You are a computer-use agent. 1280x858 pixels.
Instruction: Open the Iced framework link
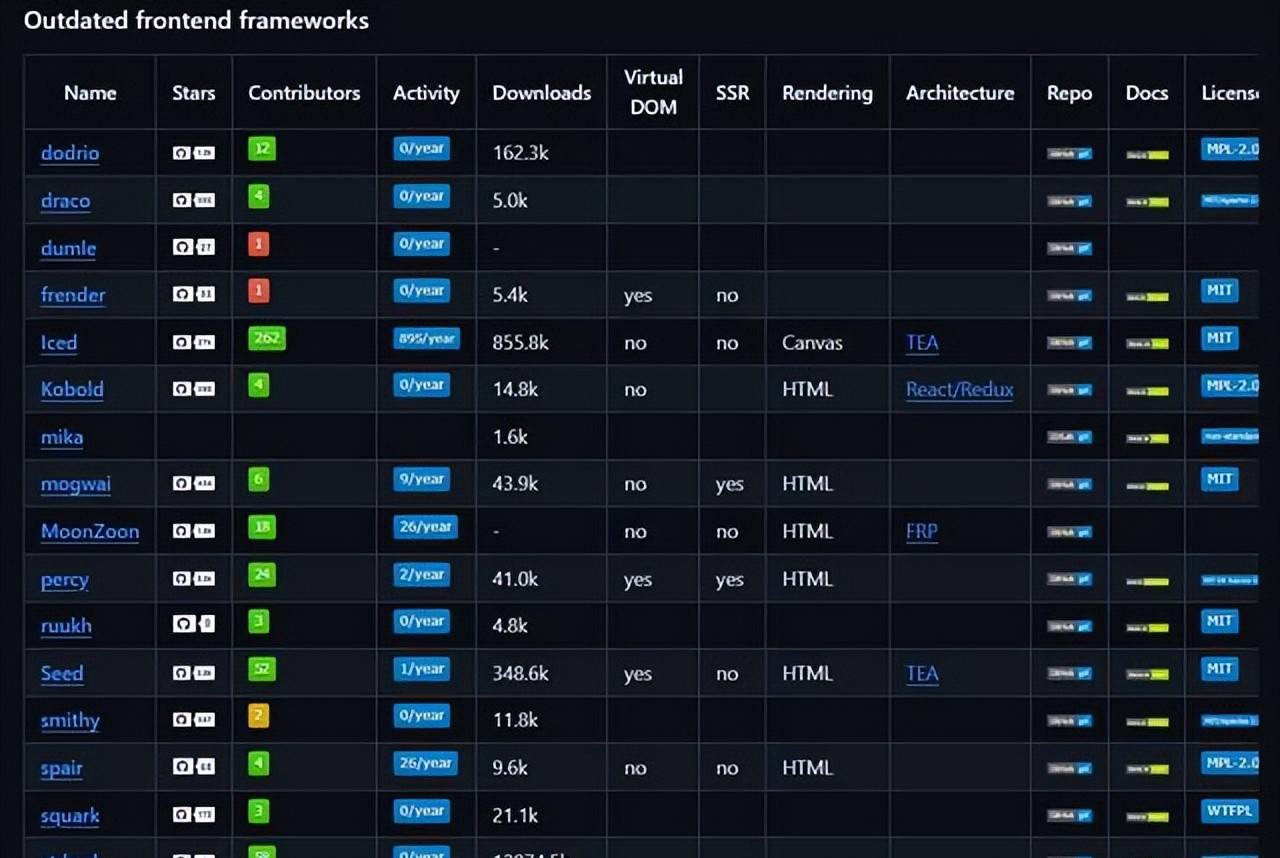click(59, 342)
